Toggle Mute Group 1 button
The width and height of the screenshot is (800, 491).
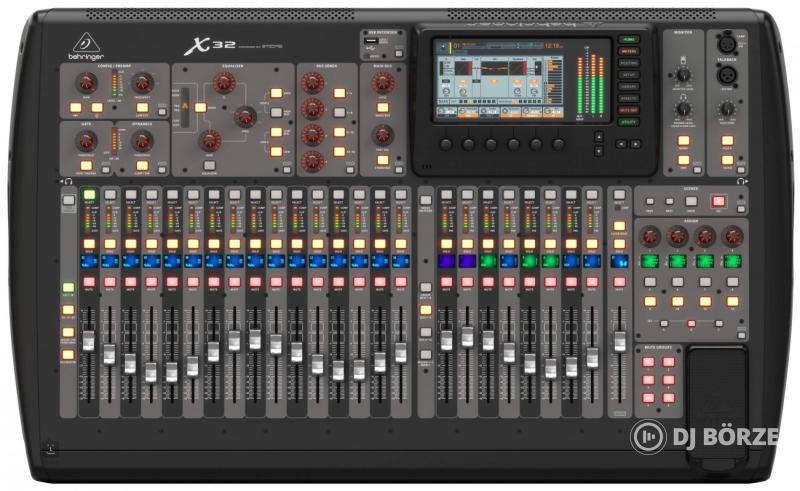click(x=648, y=362)
